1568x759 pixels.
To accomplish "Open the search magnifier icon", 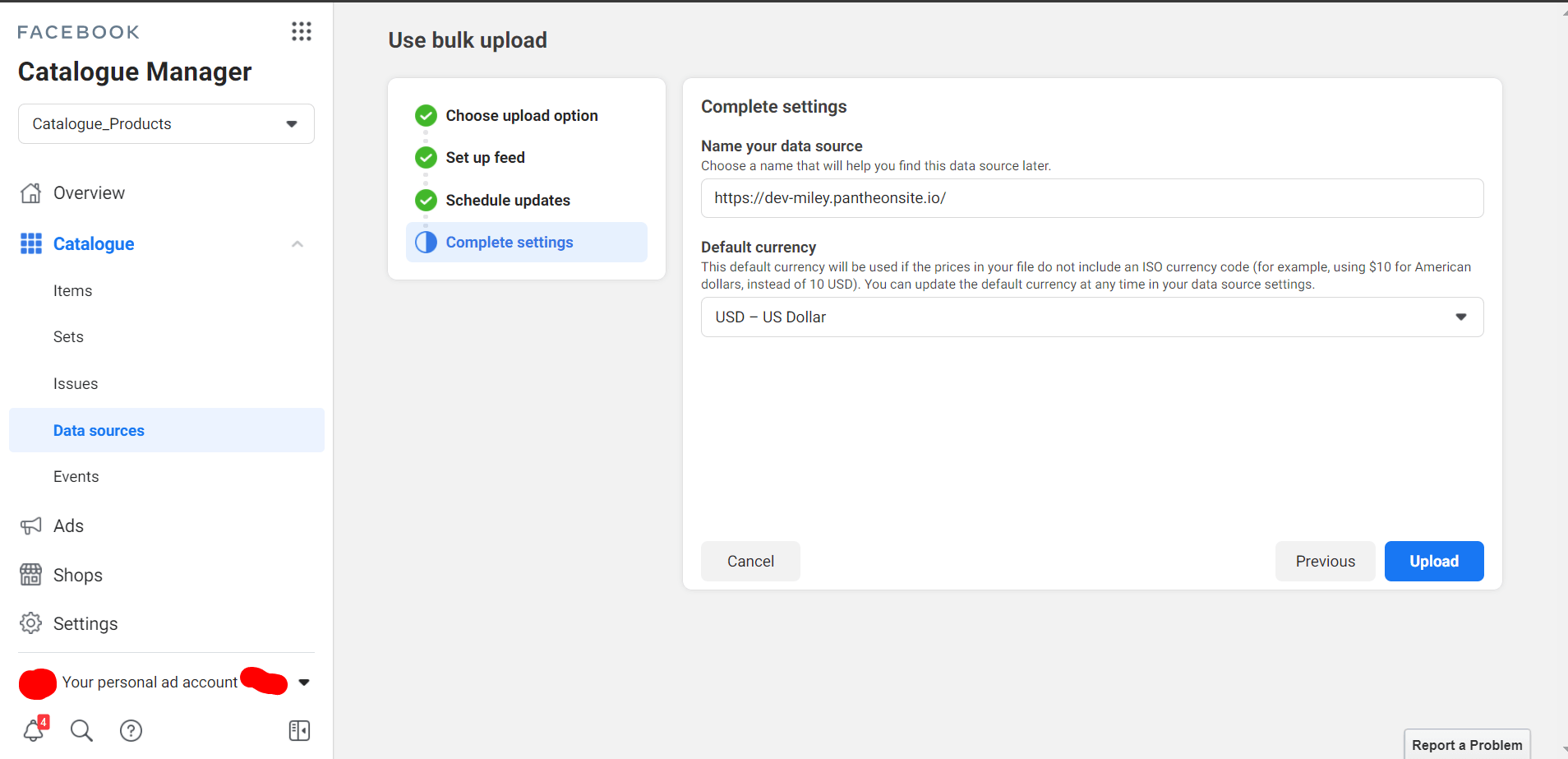I will 81,730.
